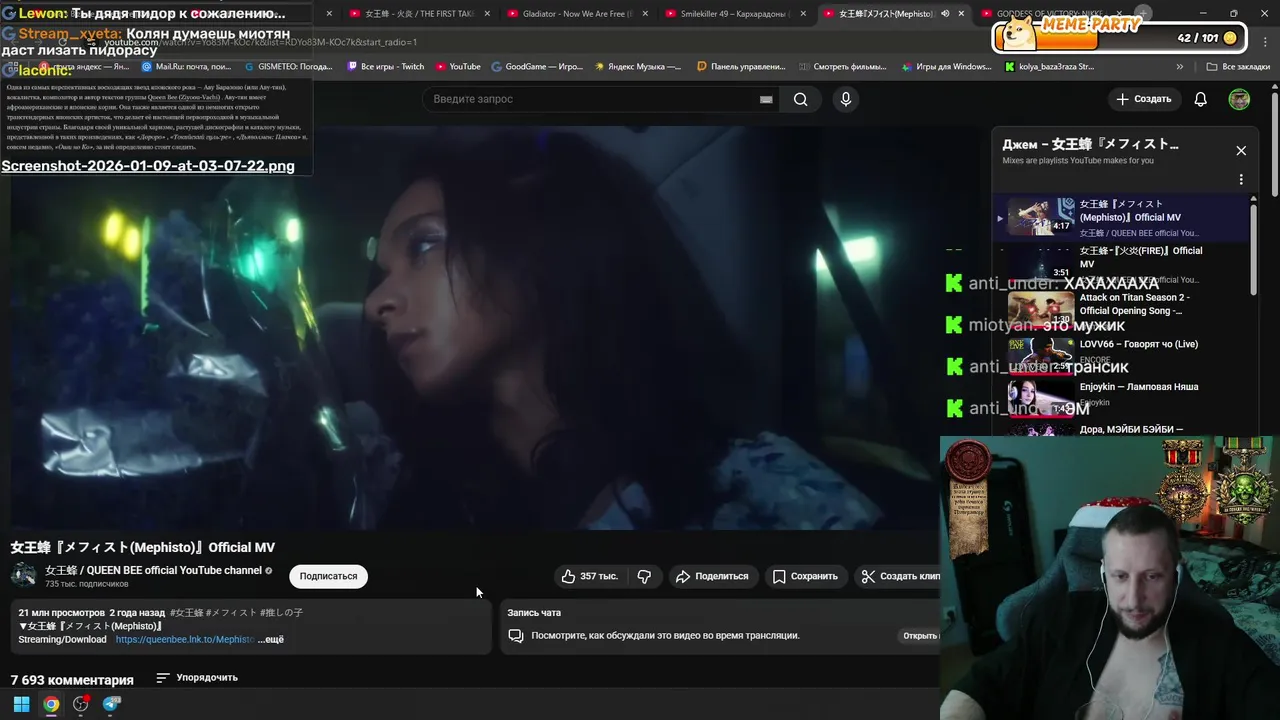
Task: Open the Создать create menu
Action: [x=1144, y=99]
